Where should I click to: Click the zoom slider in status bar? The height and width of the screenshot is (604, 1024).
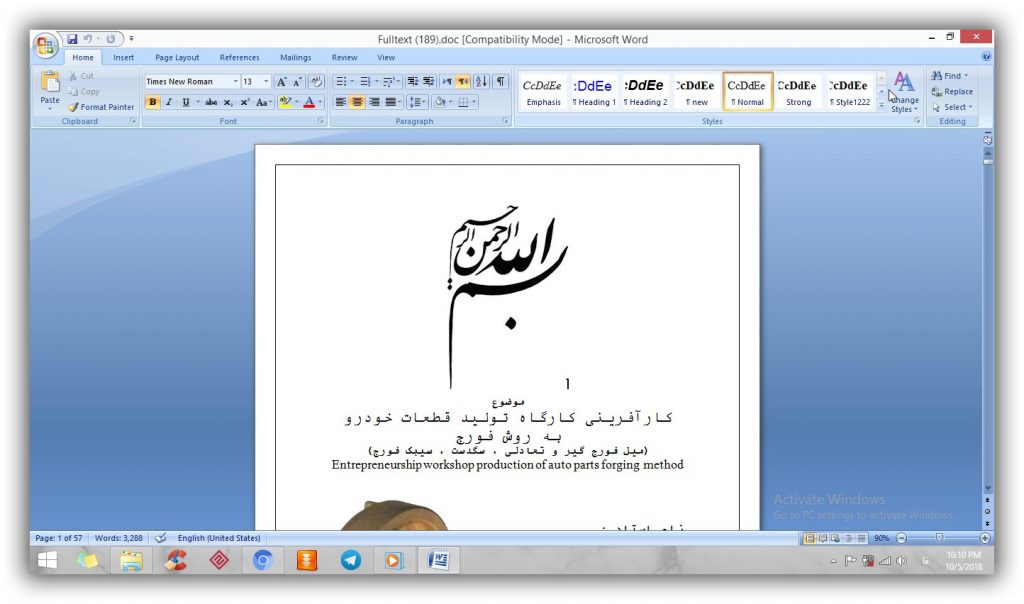click(938, 538)
